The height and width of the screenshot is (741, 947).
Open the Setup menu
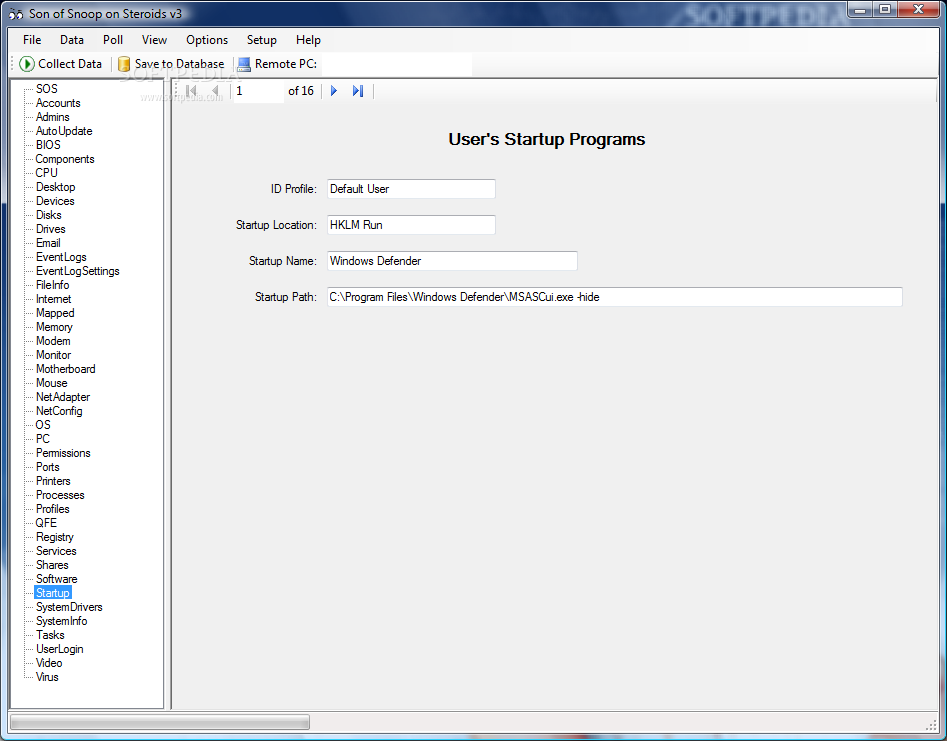(x=262, y=40)
